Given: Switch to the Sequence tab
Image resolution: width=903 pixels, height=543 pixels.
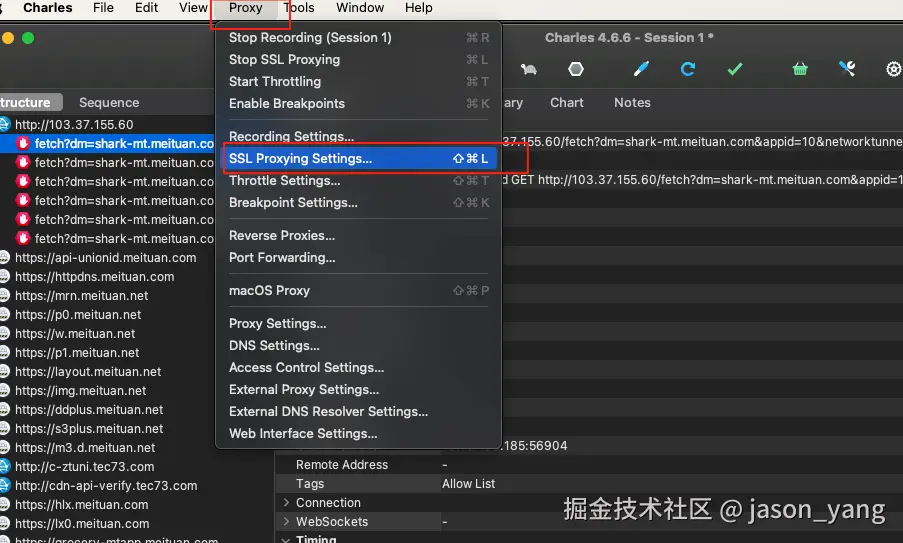Looking at the screenshot, I should point(109,102).
